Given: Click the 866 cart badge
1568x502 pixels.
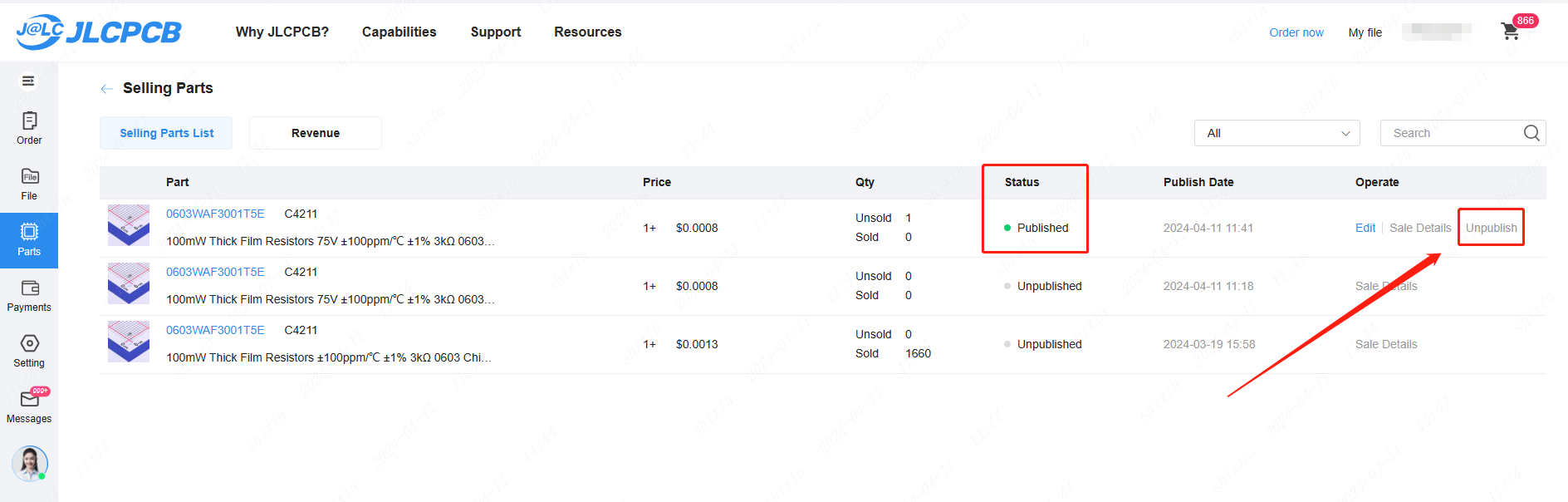Looking at the screenshot, I should point(1526,21).
